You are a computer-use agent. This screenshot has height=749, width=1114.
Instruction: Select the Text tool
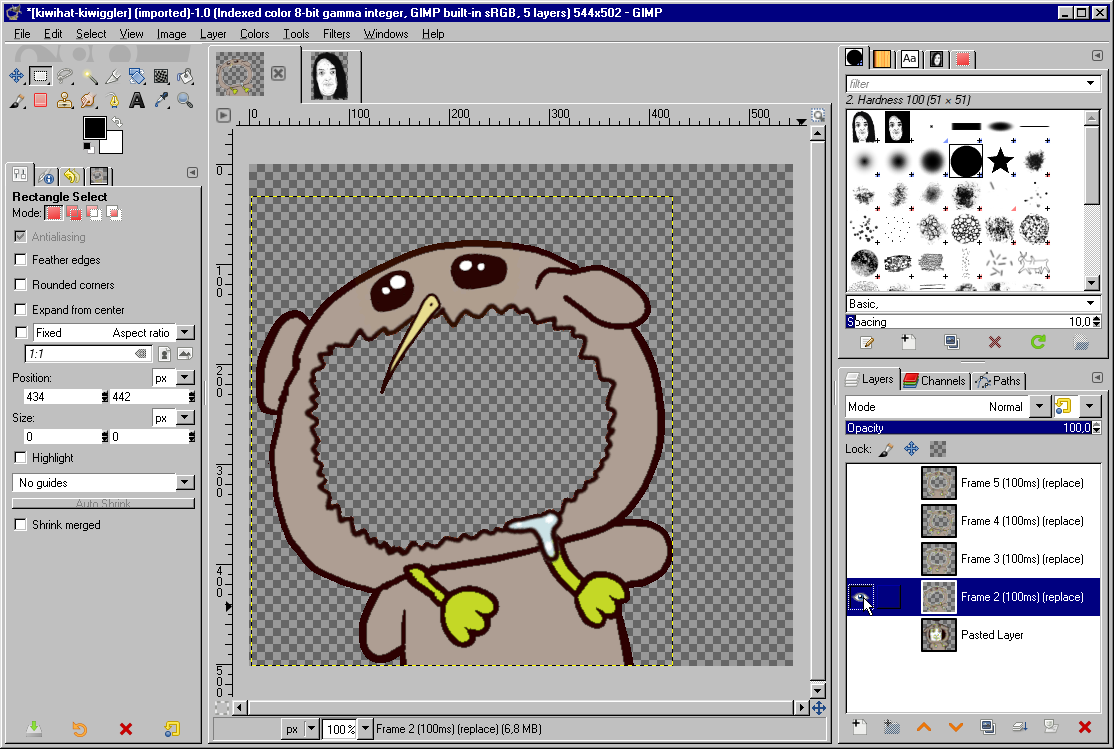[x=137, y=100]
